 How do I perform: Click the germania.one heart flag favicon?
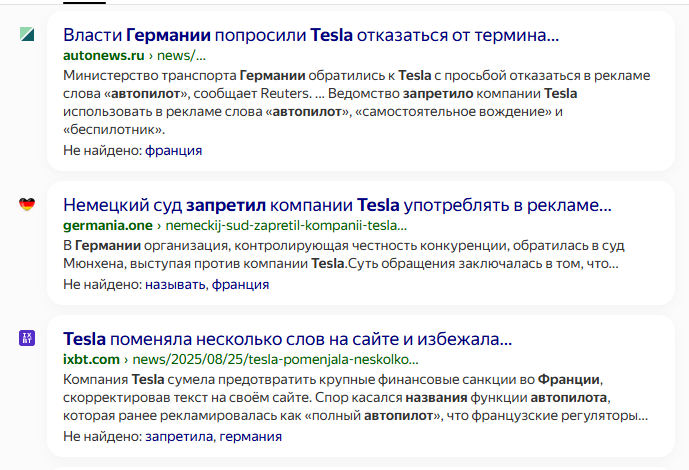[27, 205]
